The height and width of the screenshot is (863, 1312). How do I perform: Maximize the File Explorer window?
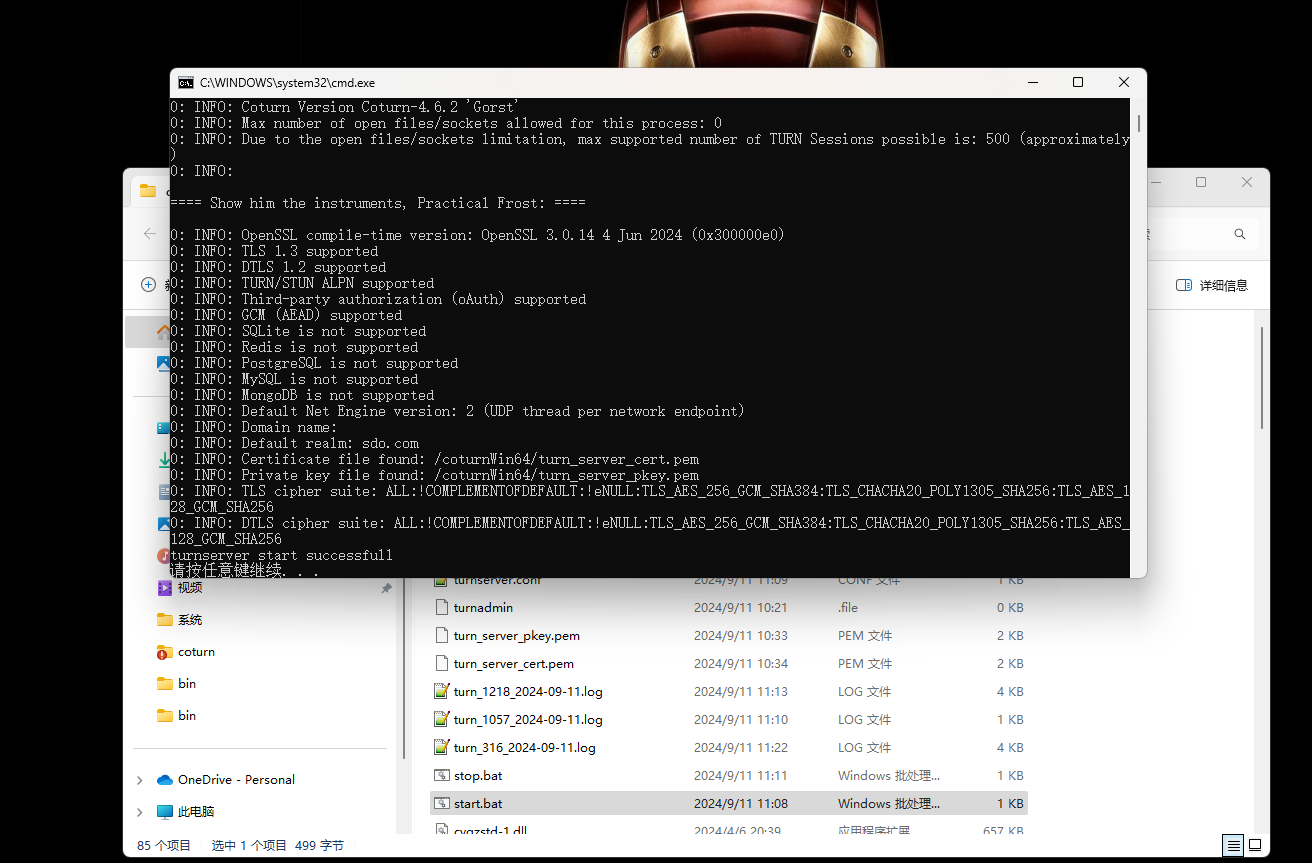pyautogui.click(x=1201, y=182)
